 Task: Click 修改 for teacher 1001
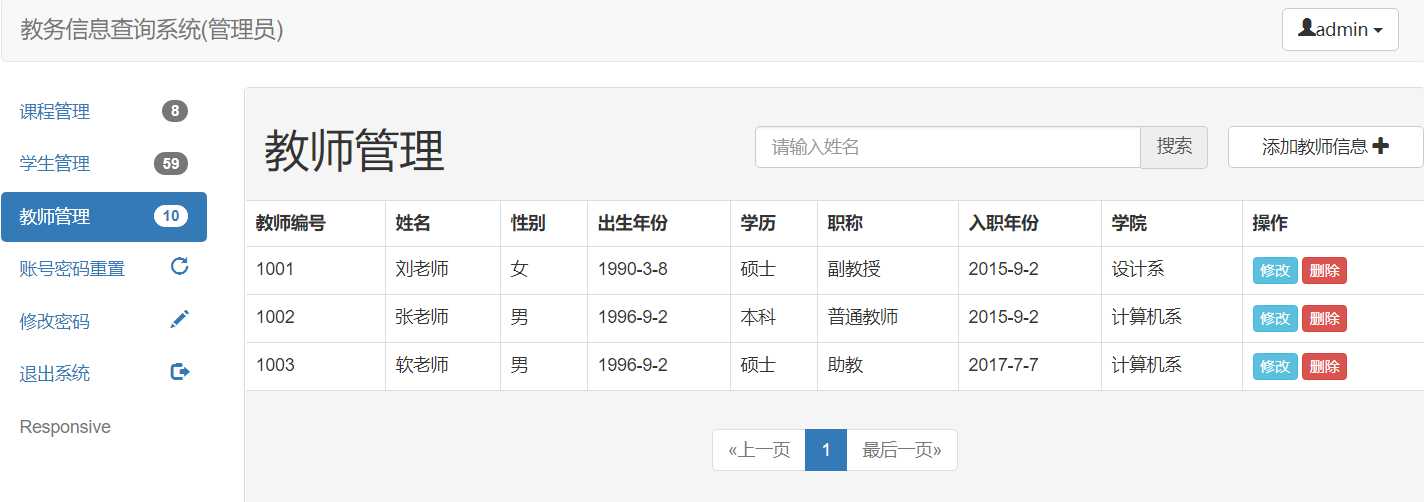[1275, 271]
